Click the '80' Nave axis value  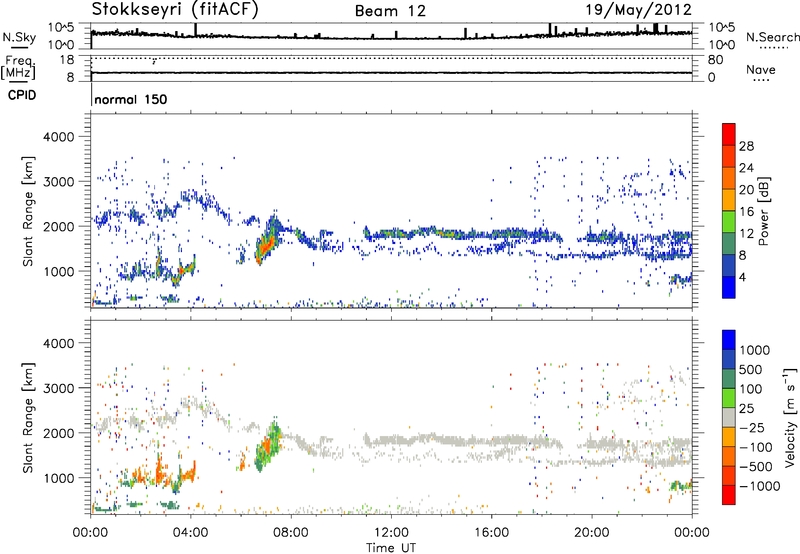coord(715,60)
